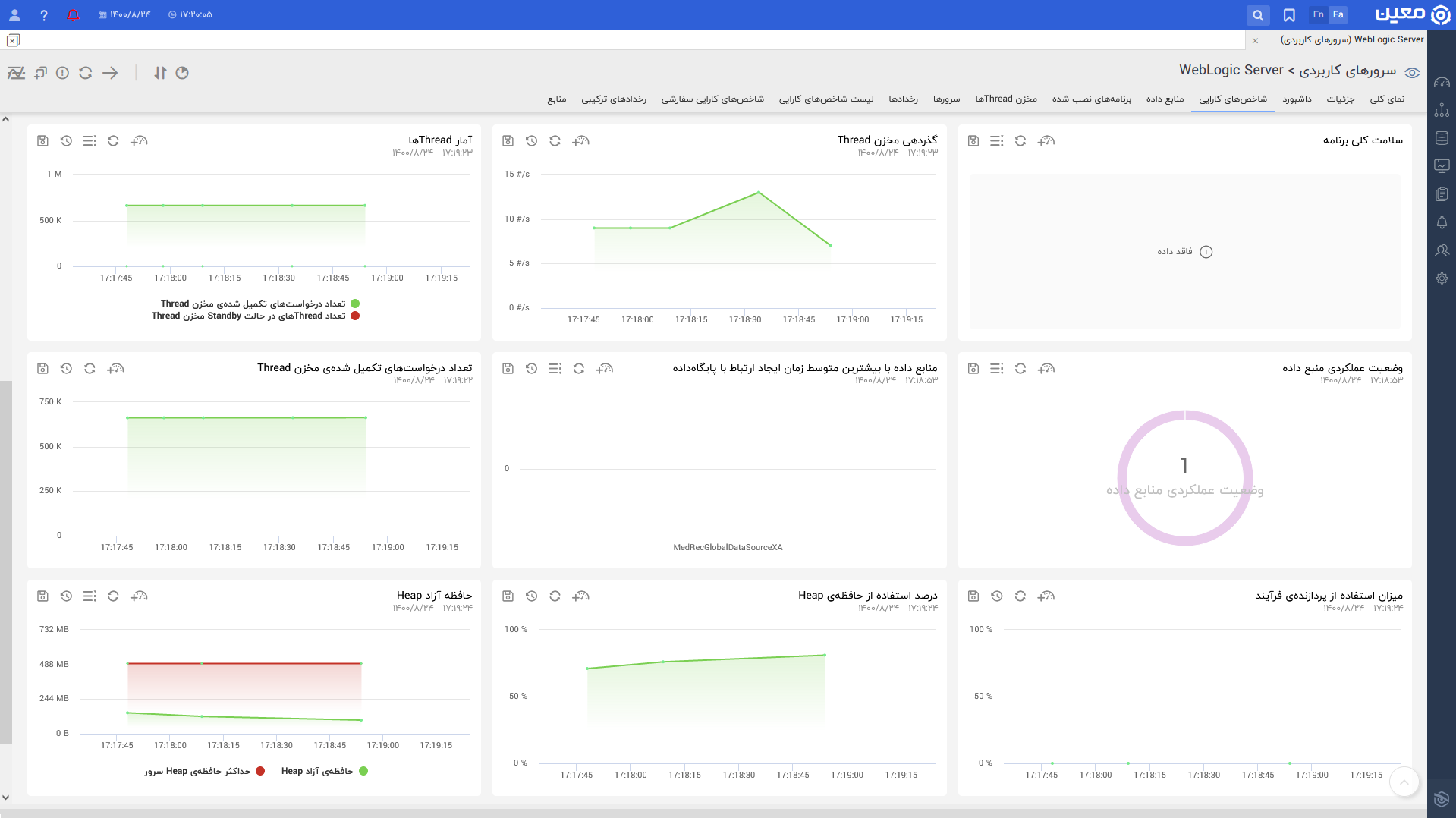Click the MedRecGlobalDataSourceXA axis label
Image resolution: width=1456 pixels, height=818 pixels.
click(728, 547)
